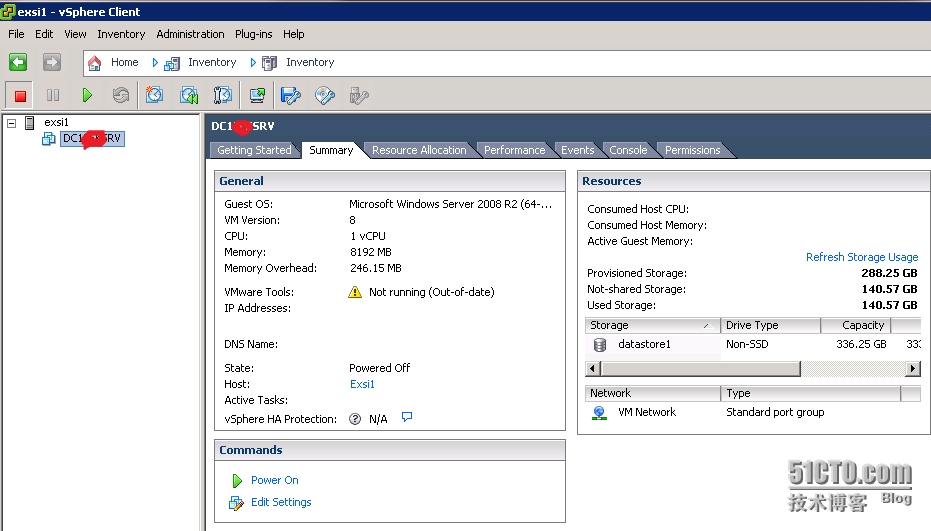Image resolution: width=931 pixels, height=531 pixels.
Task: Click the USB device connect icon
Action: (x=359, y=95)
